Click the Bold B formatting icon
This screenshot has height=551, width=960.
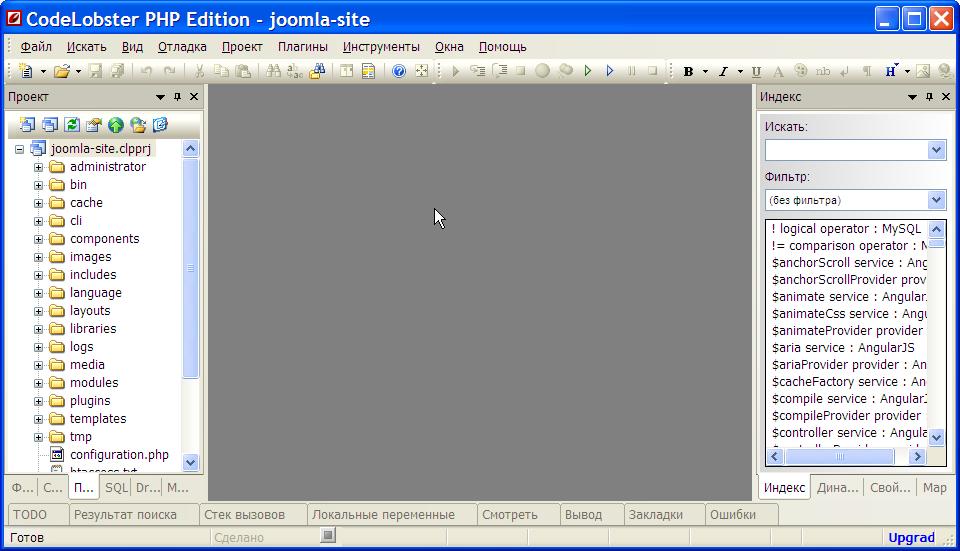tap(688, 72)
